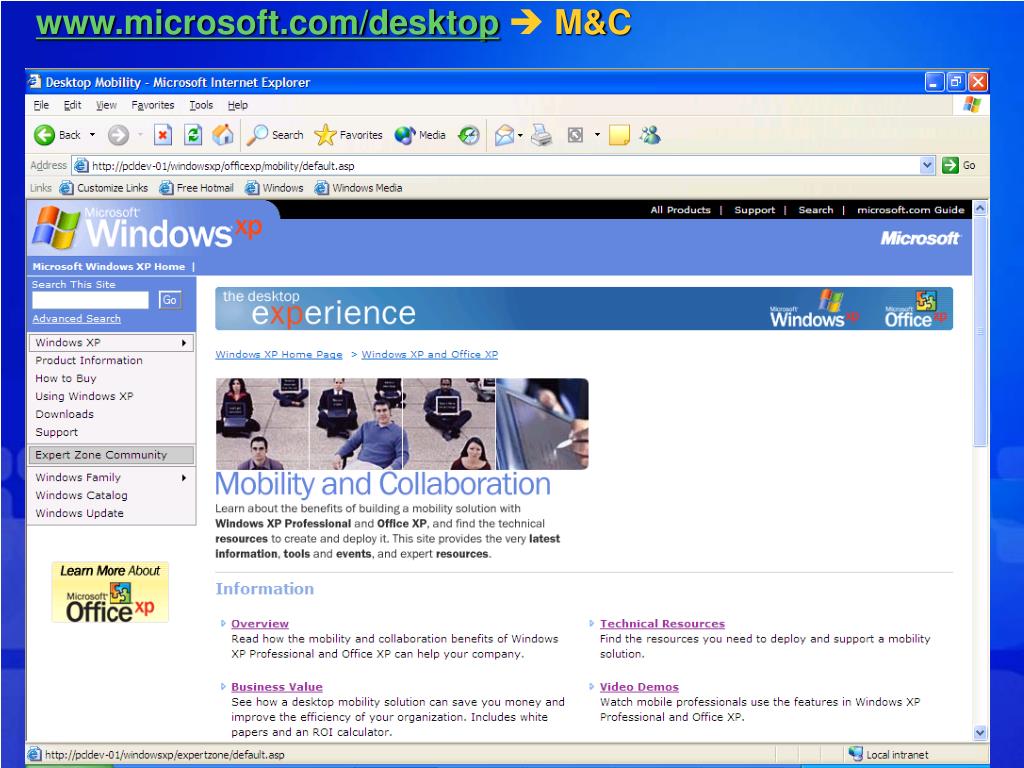
Task: Open the Business Value link
Action: [x=277, y=687]
